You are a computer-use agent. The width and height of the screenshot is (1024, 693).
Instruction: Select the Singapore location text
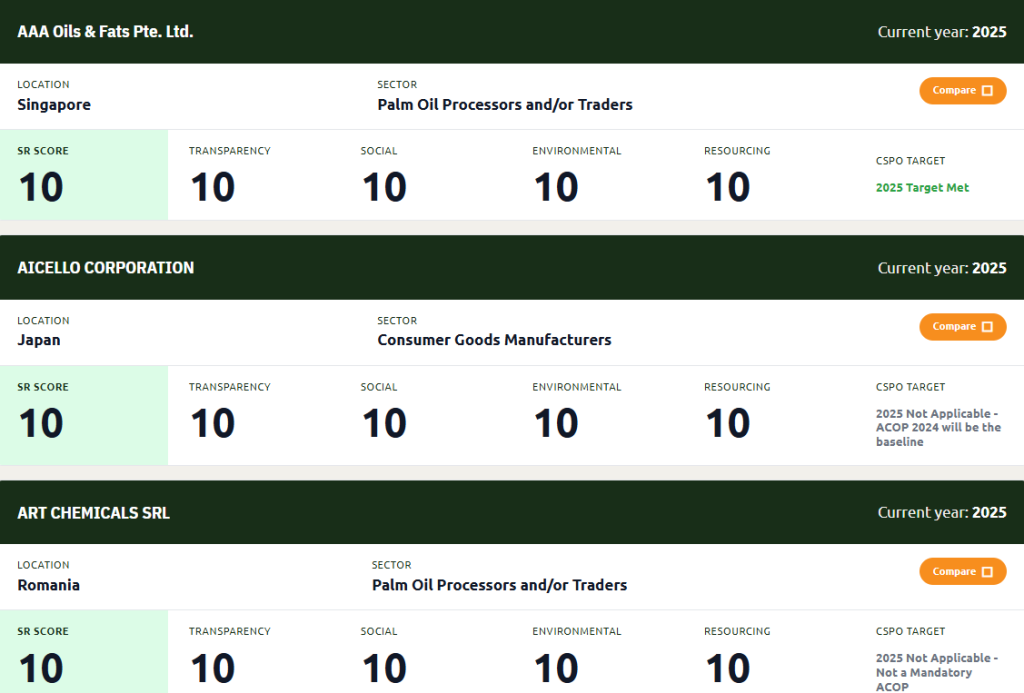pos(54,105)
